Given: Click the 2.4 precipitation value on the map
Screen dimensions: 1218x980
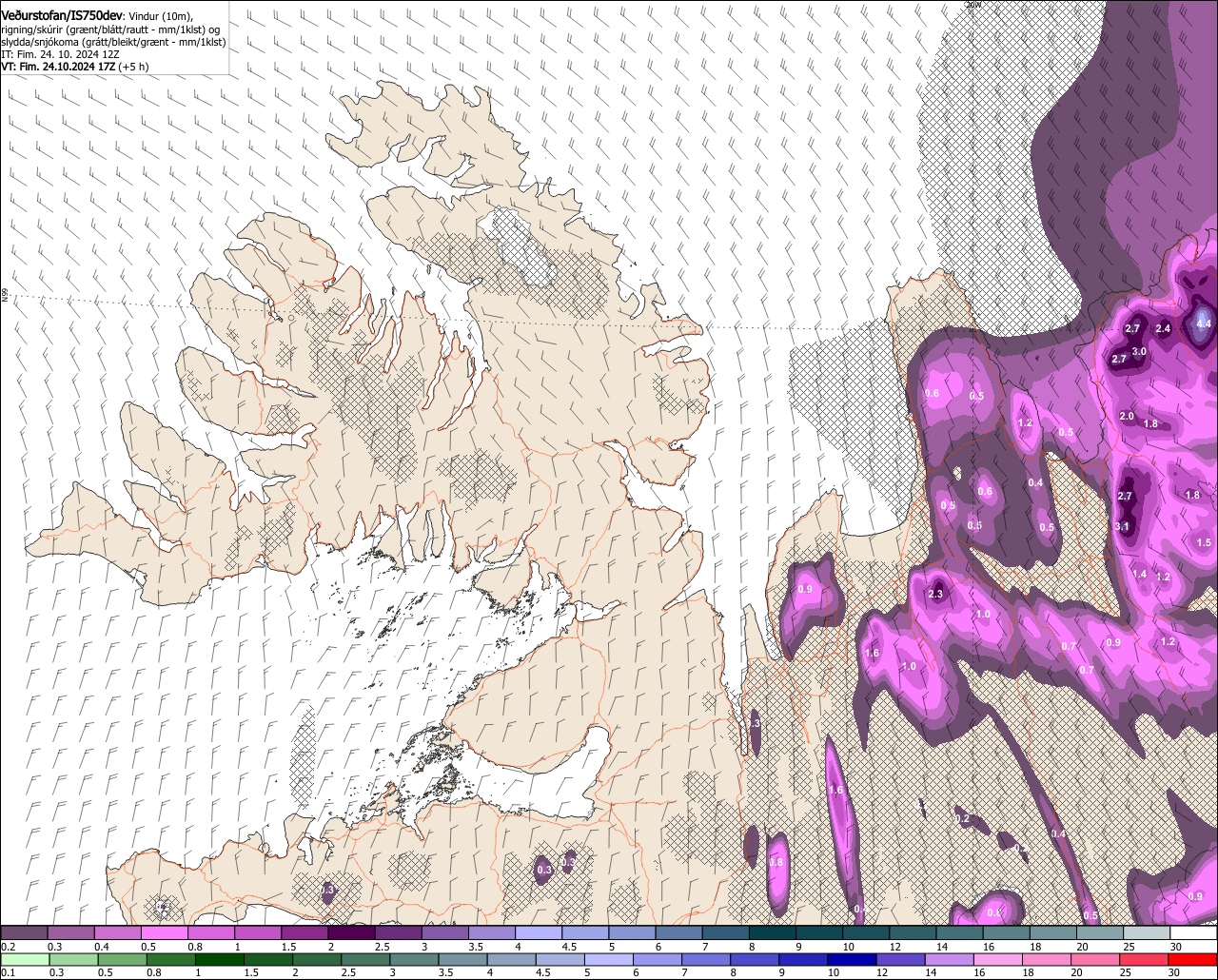Looking at the screenshot, I should pyautogui.click(x=1163, y=329).
